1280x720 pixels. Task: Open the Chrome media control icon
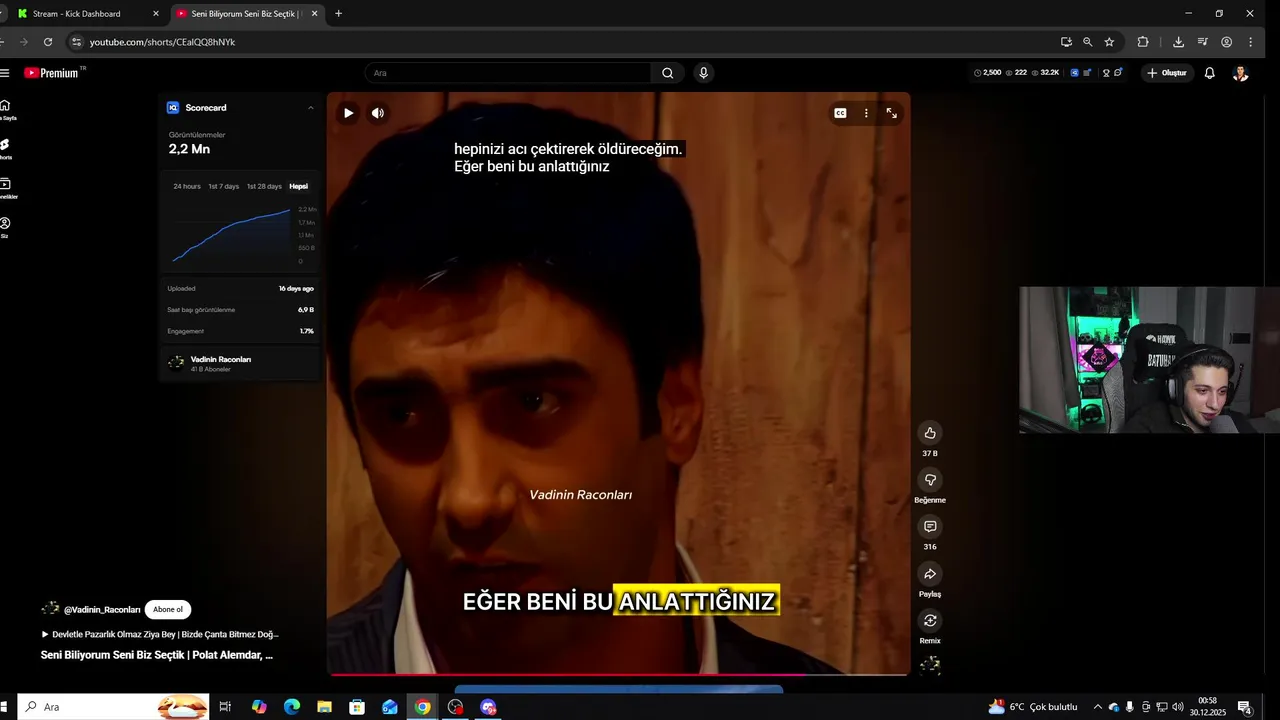click(1202, 42)
